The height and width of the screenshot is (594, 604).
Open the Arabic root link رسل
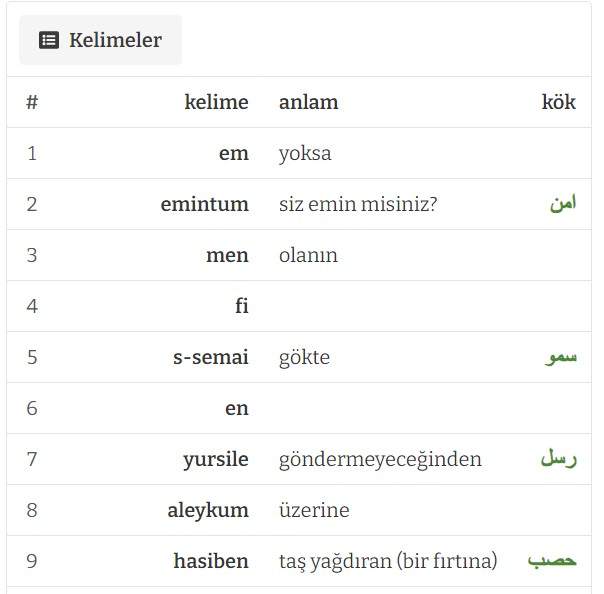559,458
